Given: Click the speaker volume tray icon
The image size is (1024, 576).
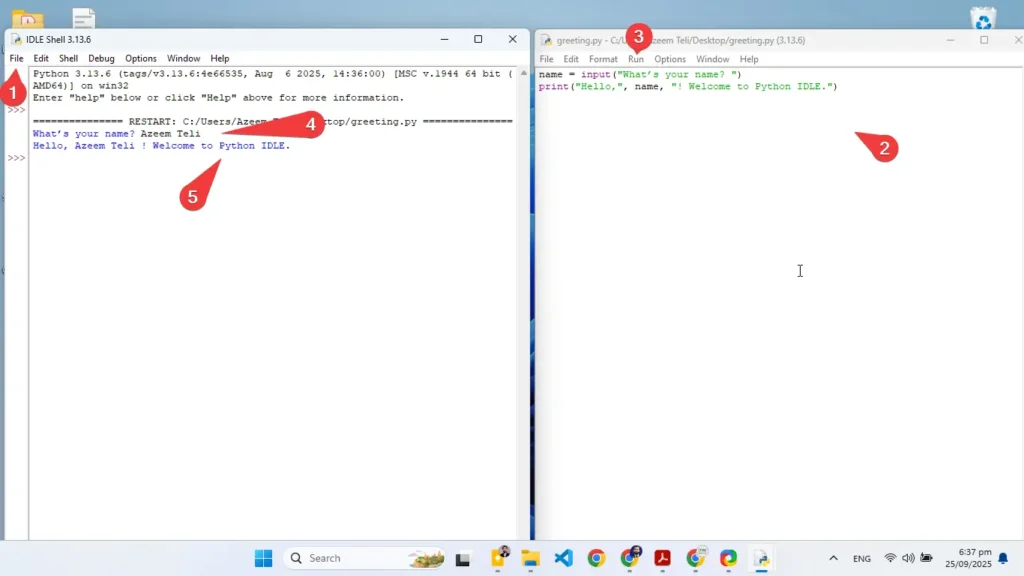Looking at the screenshot, I should click(x=908, y=558).
